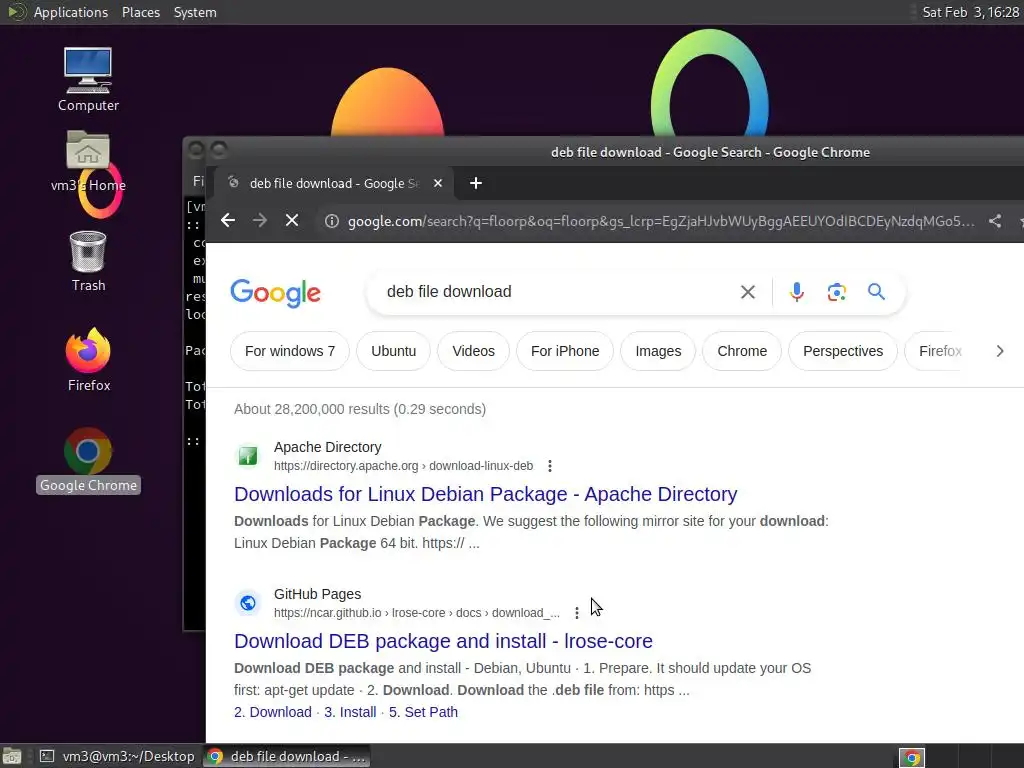Close the 'deb file download' tab

click(438, 184)
